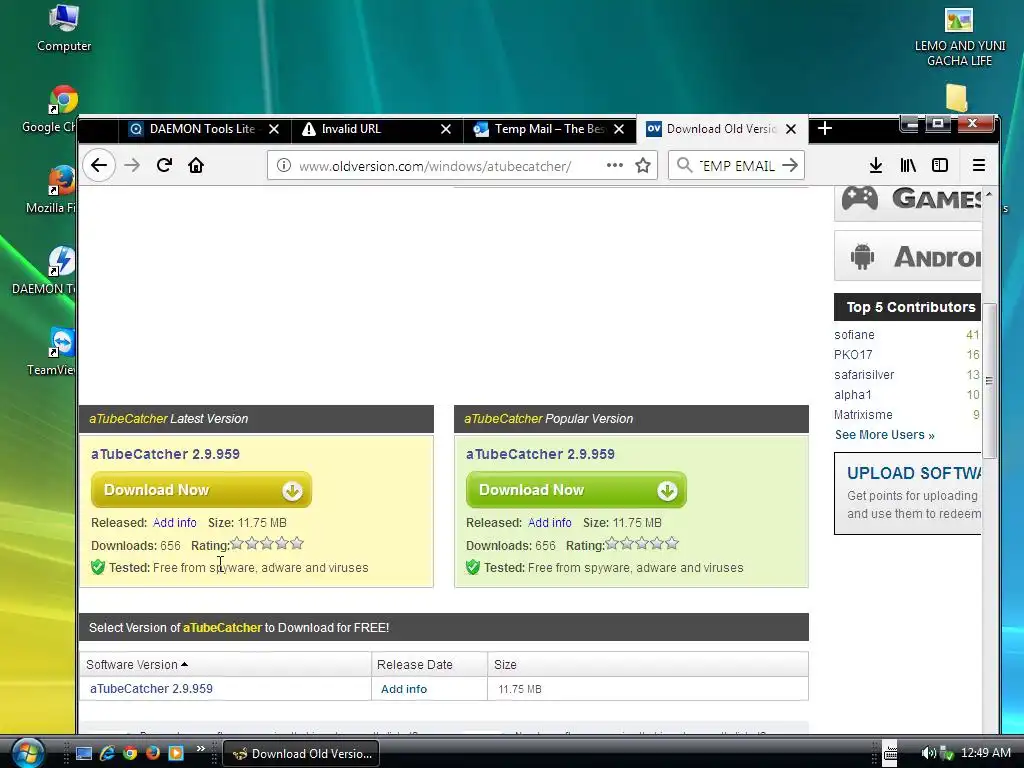This screenshot has width=1024, height=768.
Task: Launch Firefox from quick launch bar
Action: [153, 753]
